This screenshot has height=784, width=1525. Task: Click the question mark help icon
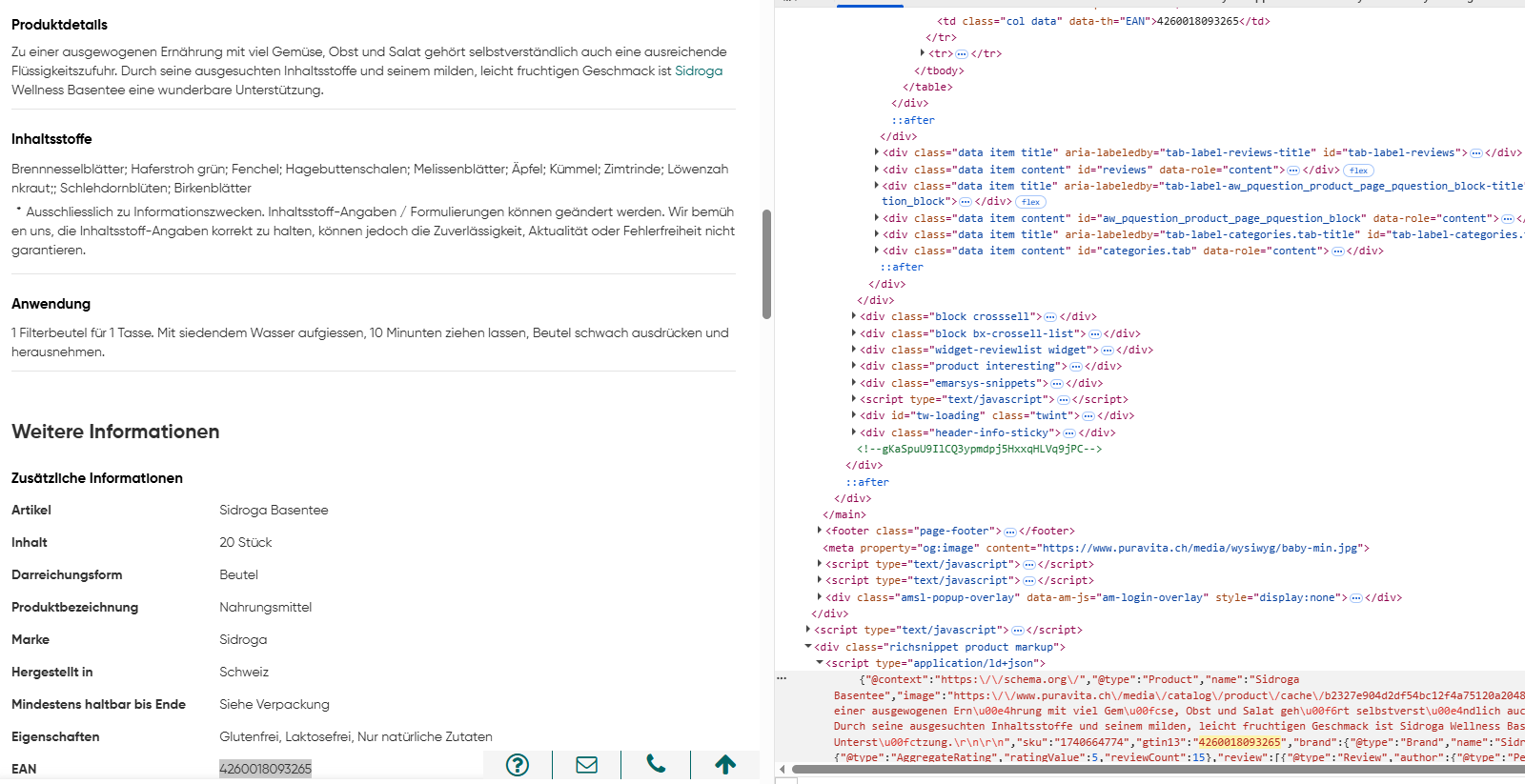pyautogui.click(x=518, y=765)
